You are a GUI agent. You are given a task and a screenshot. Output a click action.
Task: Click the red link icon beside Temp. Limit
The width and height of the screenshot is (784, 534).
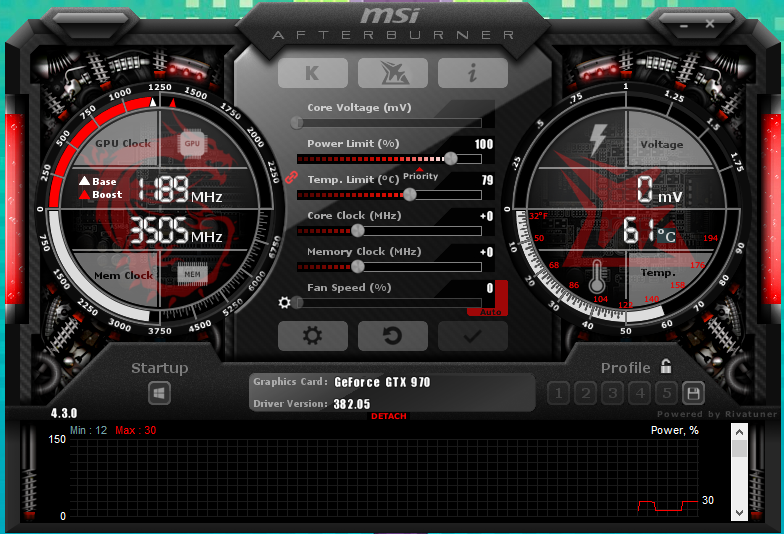(292, 177)
